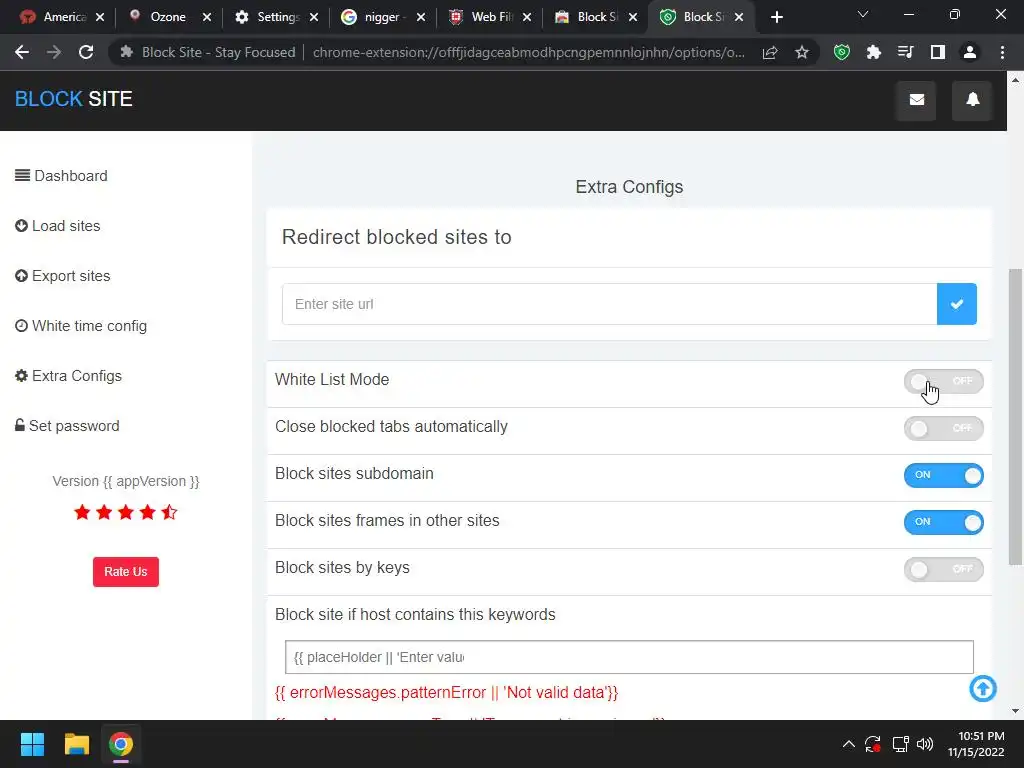
Task: Focus the Enter site url field
Action: 609,304
